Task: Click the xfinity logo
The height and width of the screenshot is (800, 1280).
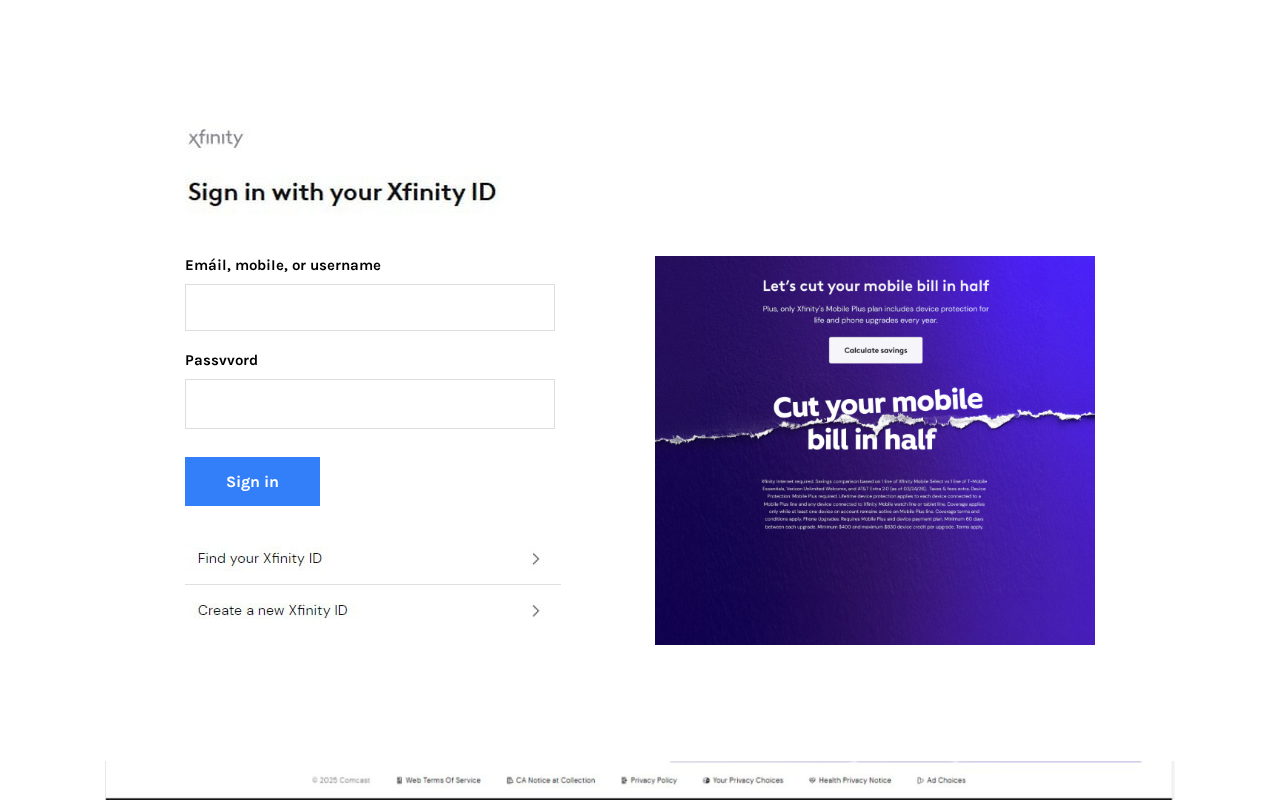Action: coord(216,139)
